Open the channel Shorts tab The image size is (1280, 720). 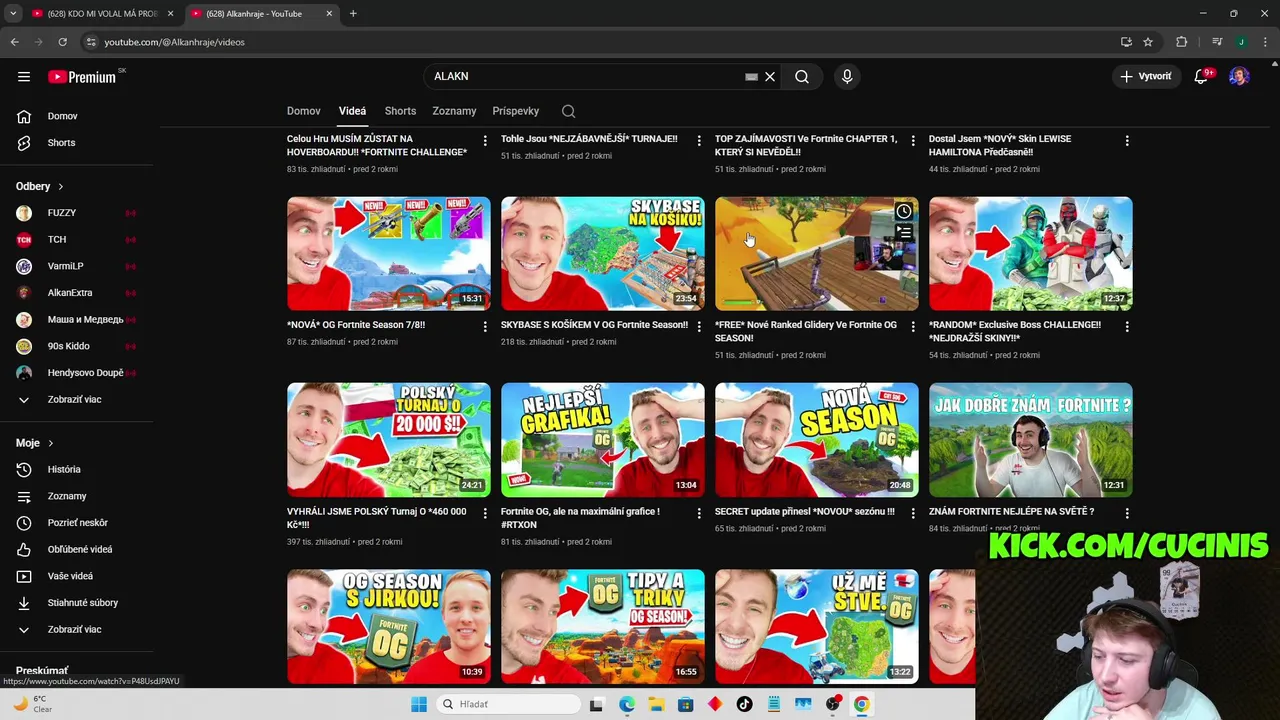pos(400,111)
